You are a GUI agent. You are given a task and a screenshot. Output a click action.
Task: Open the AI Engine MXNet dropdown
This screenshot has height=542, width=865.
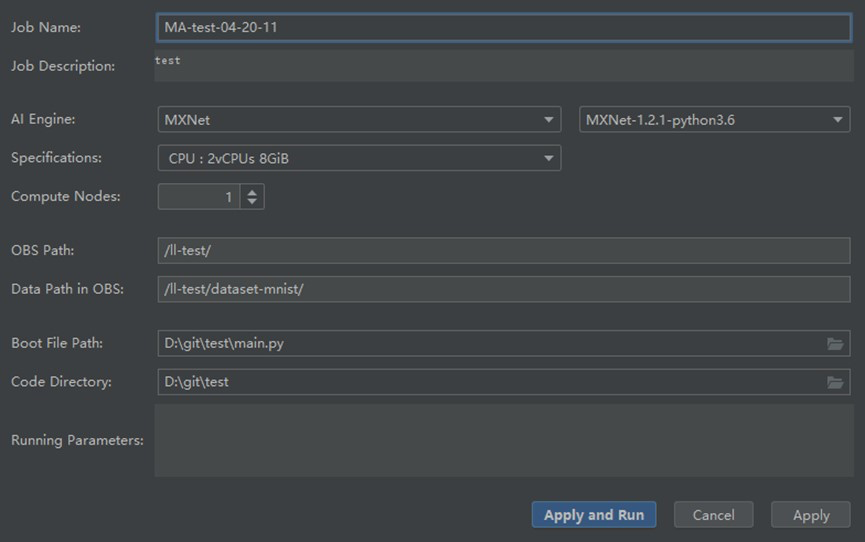point(359,120)
